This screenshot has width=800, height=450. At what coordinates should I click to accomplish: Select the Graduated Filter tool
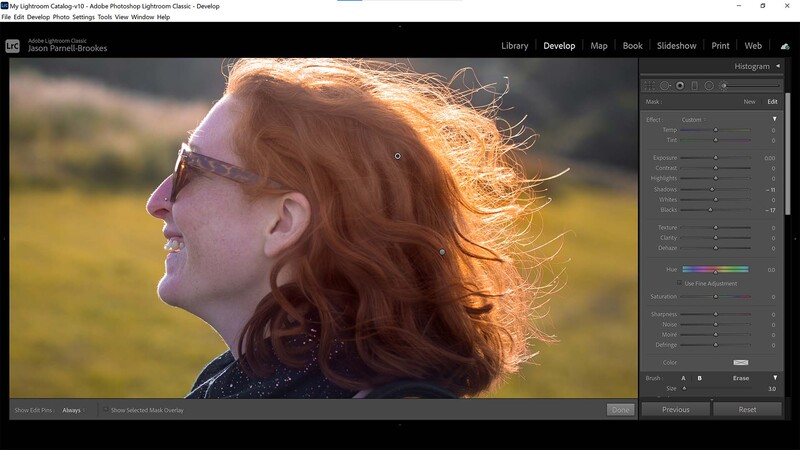click(694, 86)
